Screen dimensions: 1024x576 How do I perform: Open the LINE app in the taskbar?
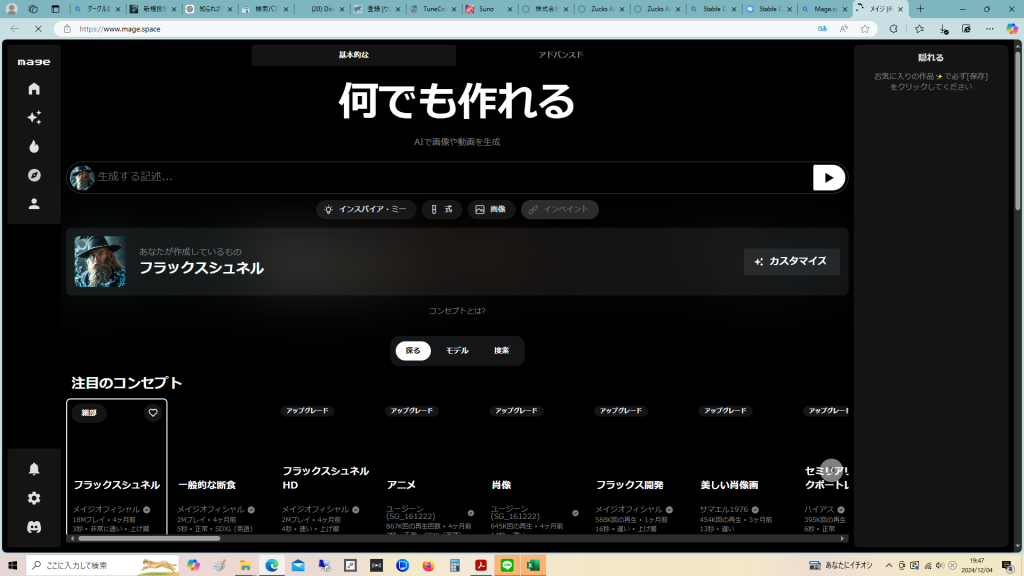[x=507, y=566]
